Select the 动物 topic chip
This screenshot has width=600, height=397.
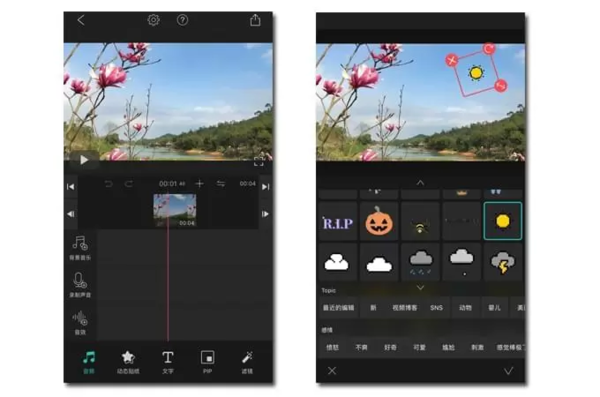(465, 307)
